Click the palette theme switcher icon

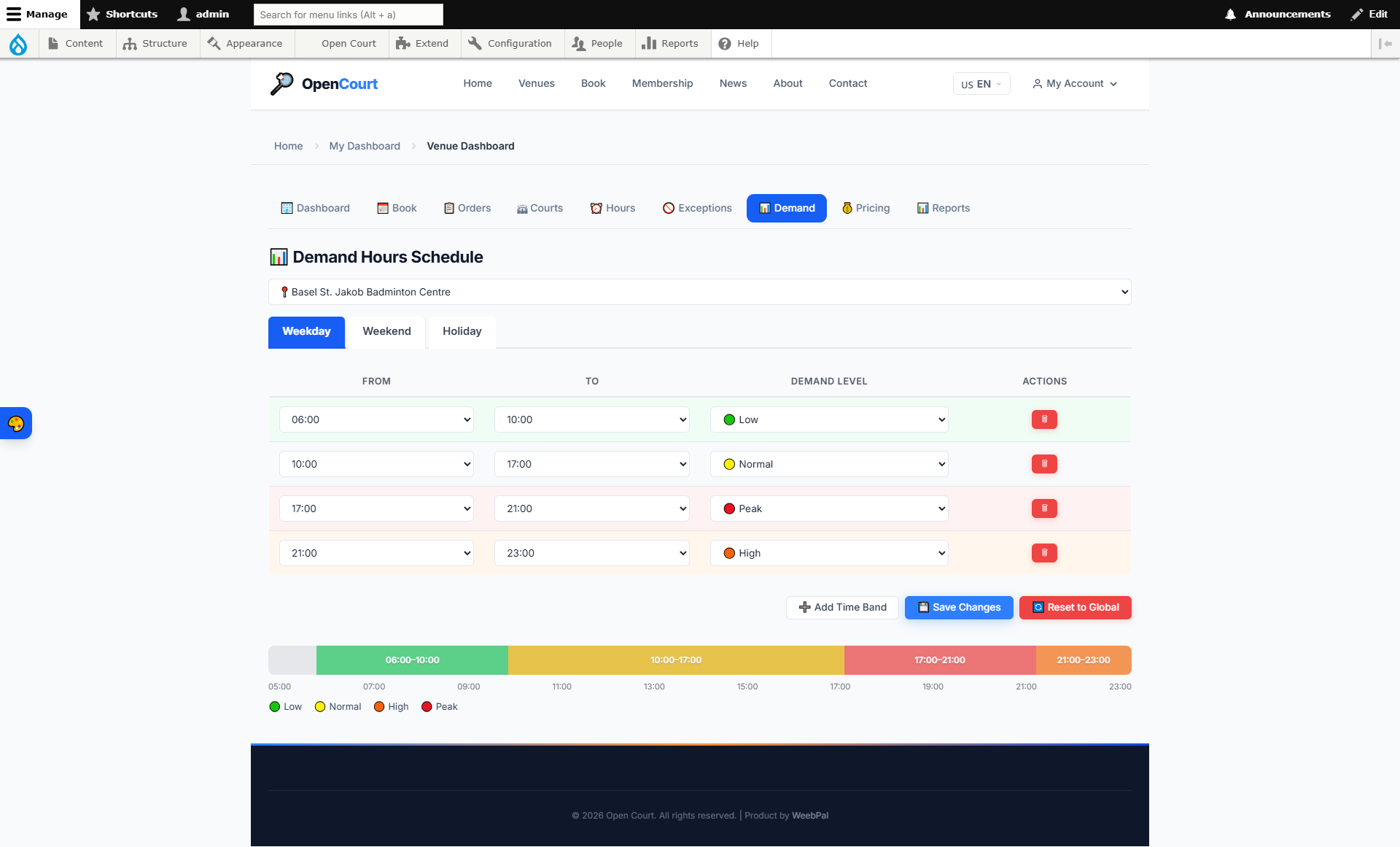tap(16, 423)
